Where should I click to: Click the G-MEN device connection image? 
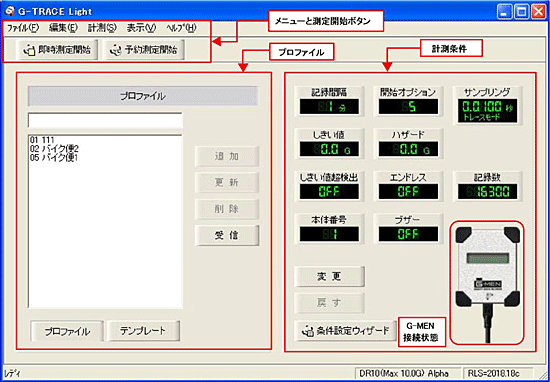tap(487, 282)
